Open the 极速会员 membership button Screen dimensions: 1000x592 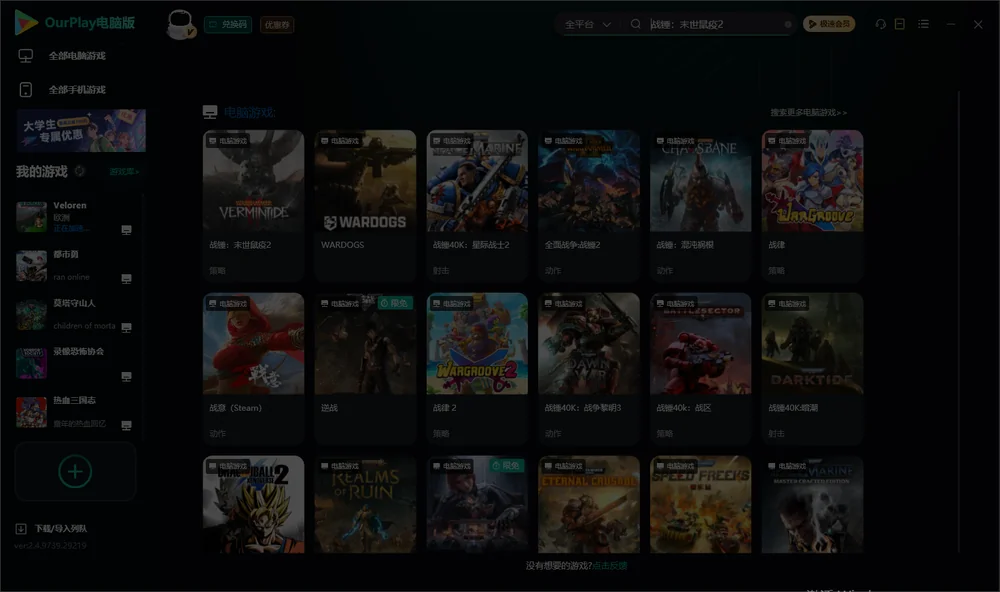click(x=829, y=24)
